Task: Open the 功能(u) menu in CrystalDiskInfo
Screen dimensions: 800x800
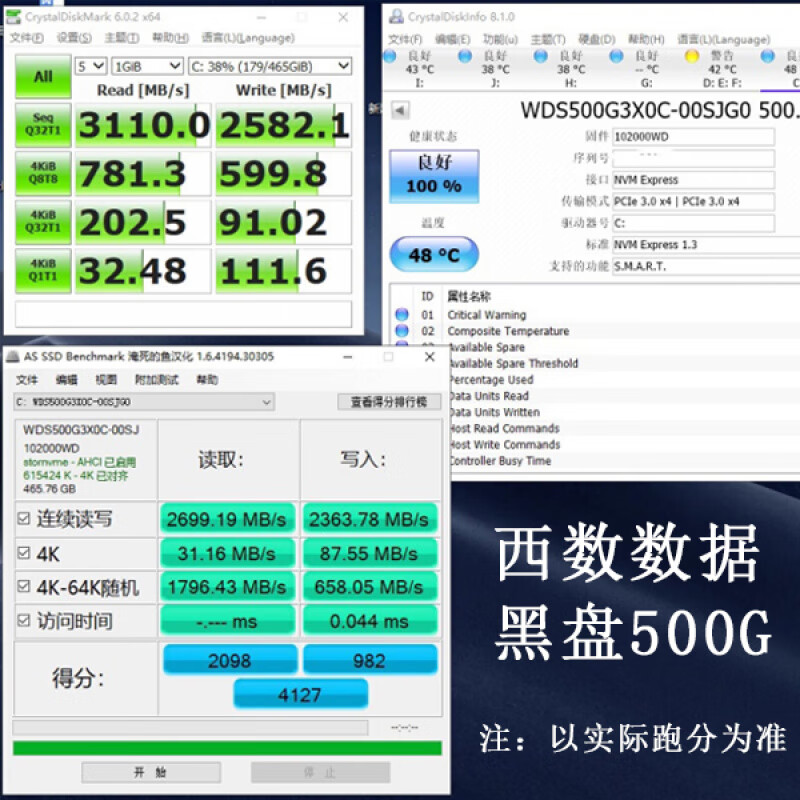Action: click(x=500, y=40)
